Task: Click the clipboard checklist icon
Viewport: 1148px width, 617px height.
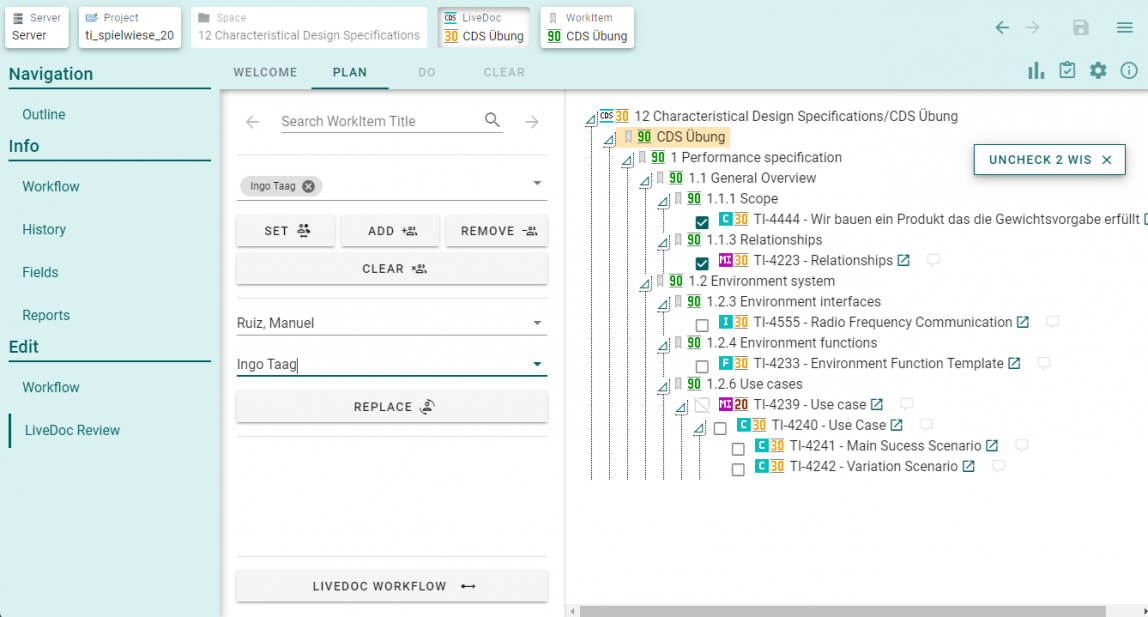Action: (x=1067, y=70)
